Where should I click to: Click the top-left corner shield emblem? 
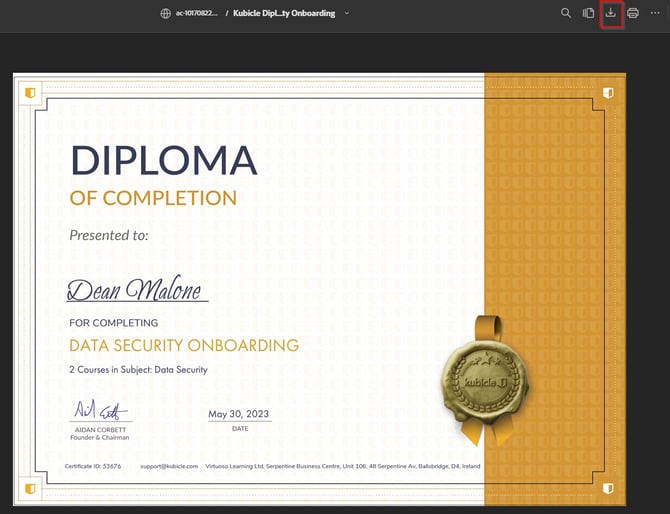[30, 92]
